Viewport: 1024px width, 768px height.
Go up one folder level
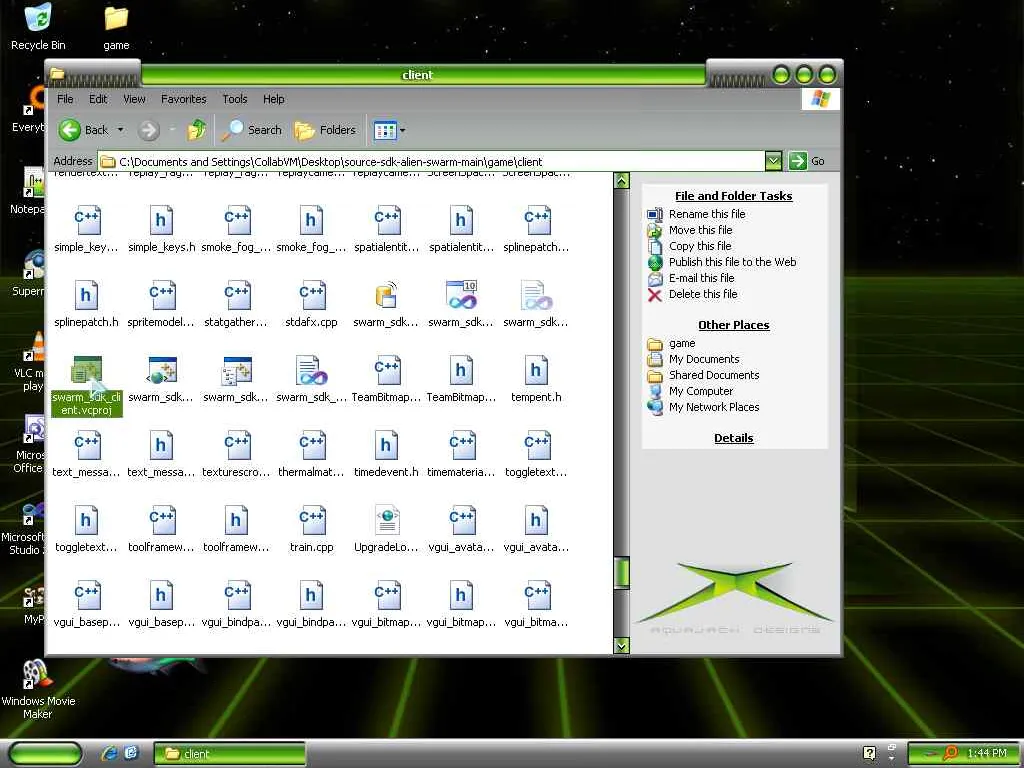click(197, 130)
